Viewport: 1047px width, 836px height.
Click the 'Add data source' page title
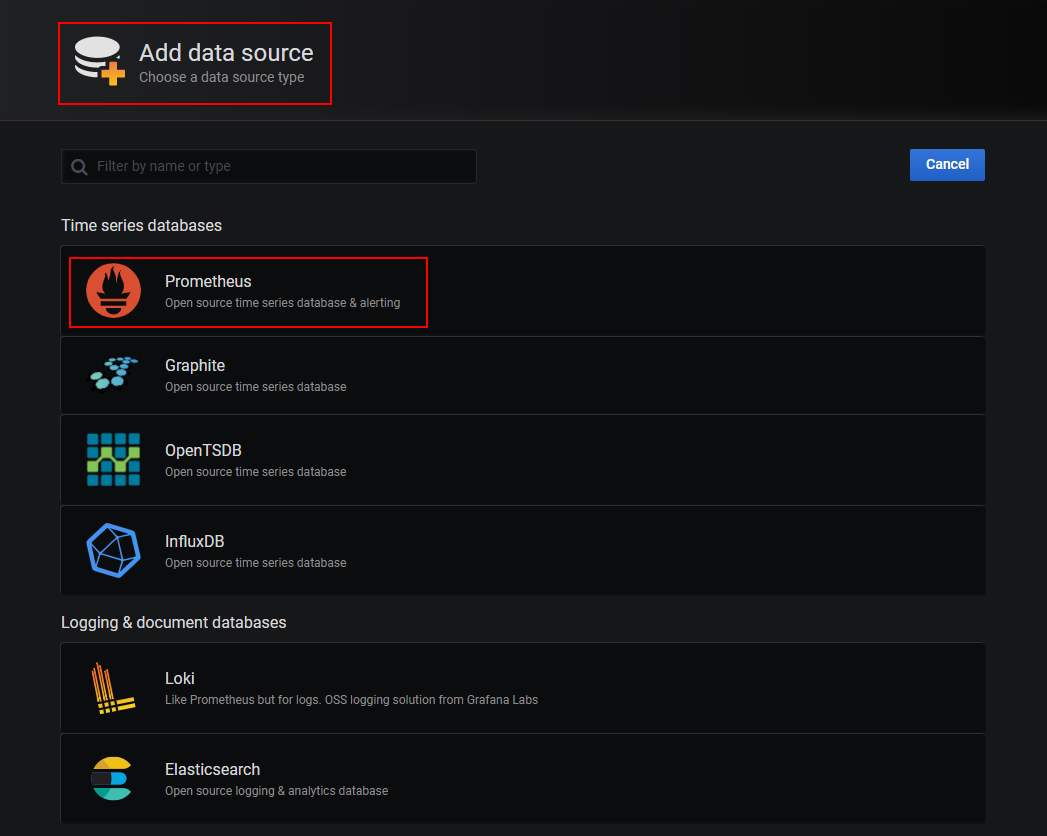[x=226, y=53]
